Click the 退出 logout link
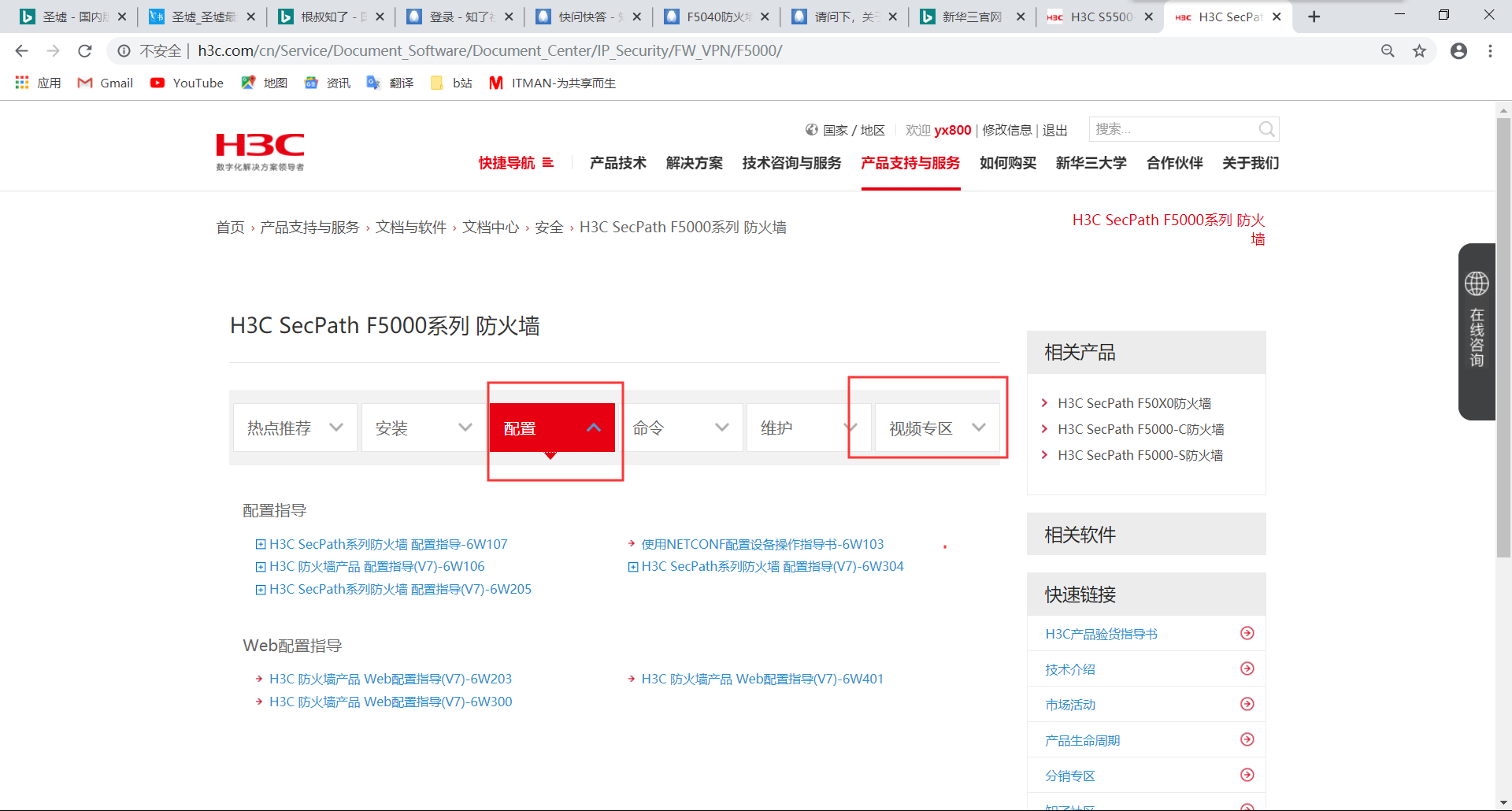This screenshot has height=811, width=1512. coord(1054,130)
